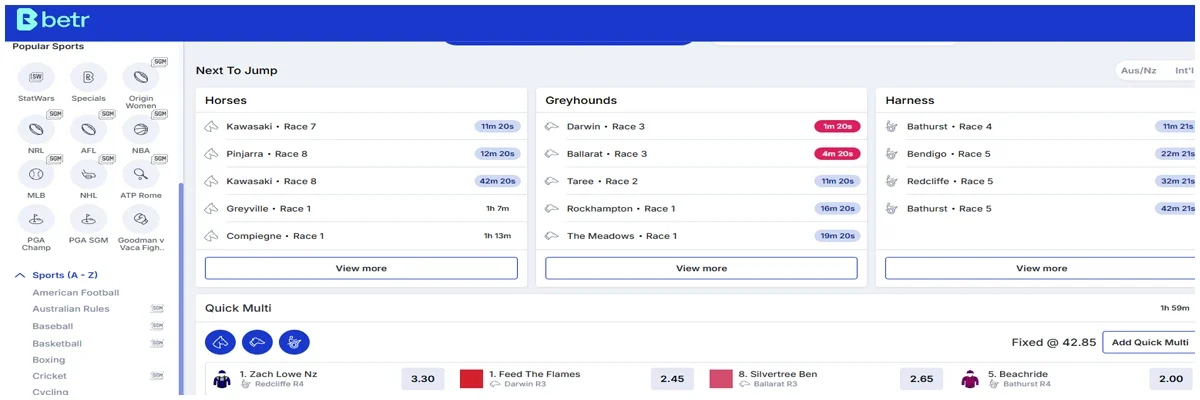Click the Greyhounds section heading
The width and height of the screenshot is (1200, 400).
(x=581, y=100)
